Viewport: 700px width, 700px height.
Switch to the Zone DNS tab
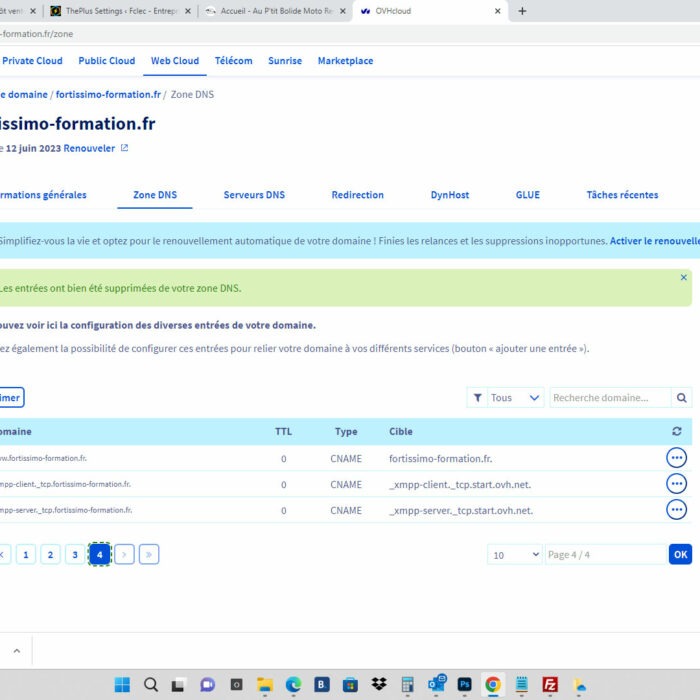coord(155,195)
